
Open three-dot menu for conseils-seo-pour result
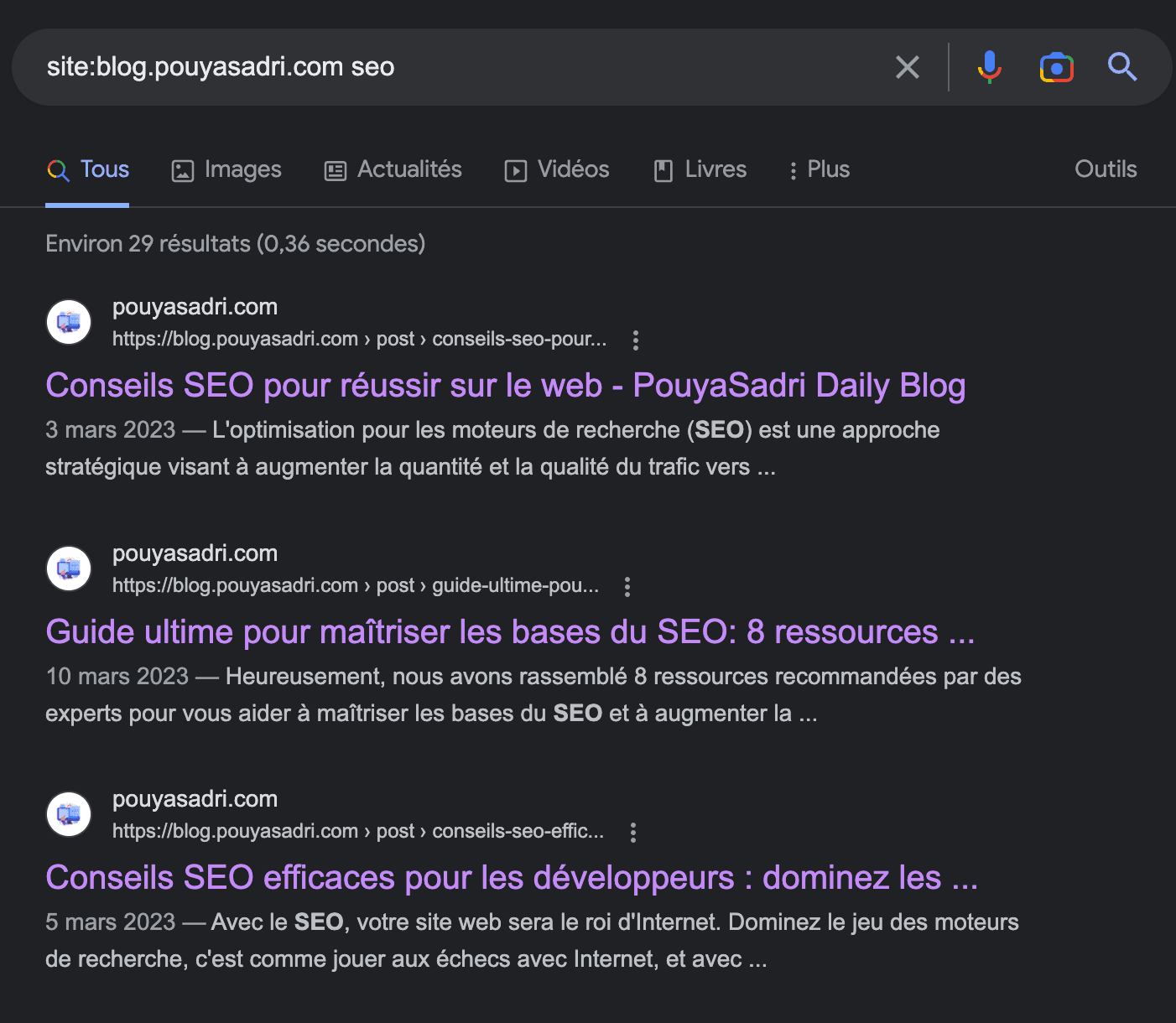636,340
